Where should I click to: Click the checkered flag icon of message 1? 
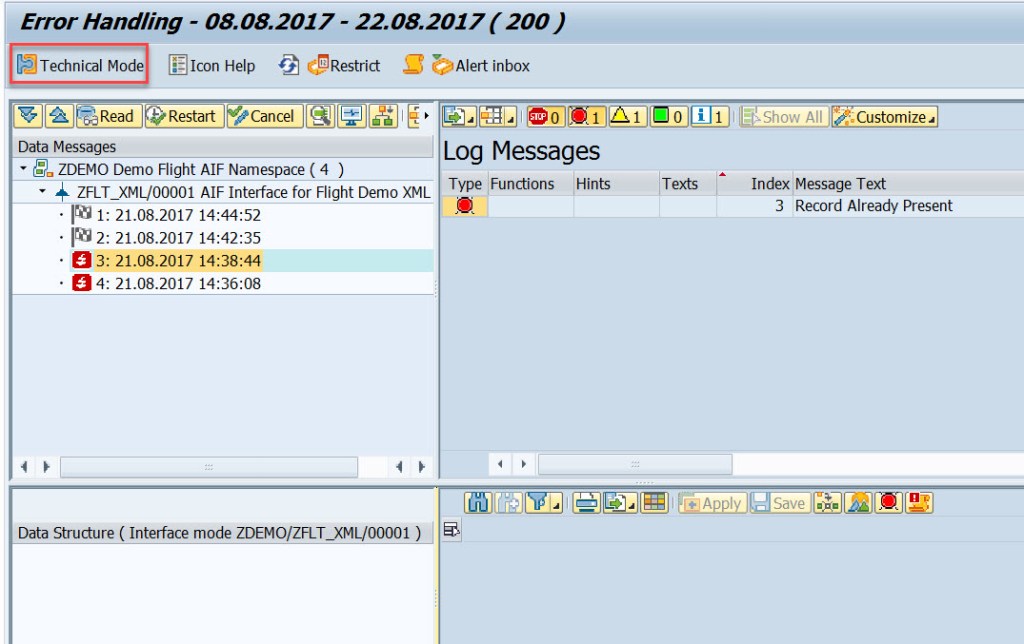pos(82,214)
